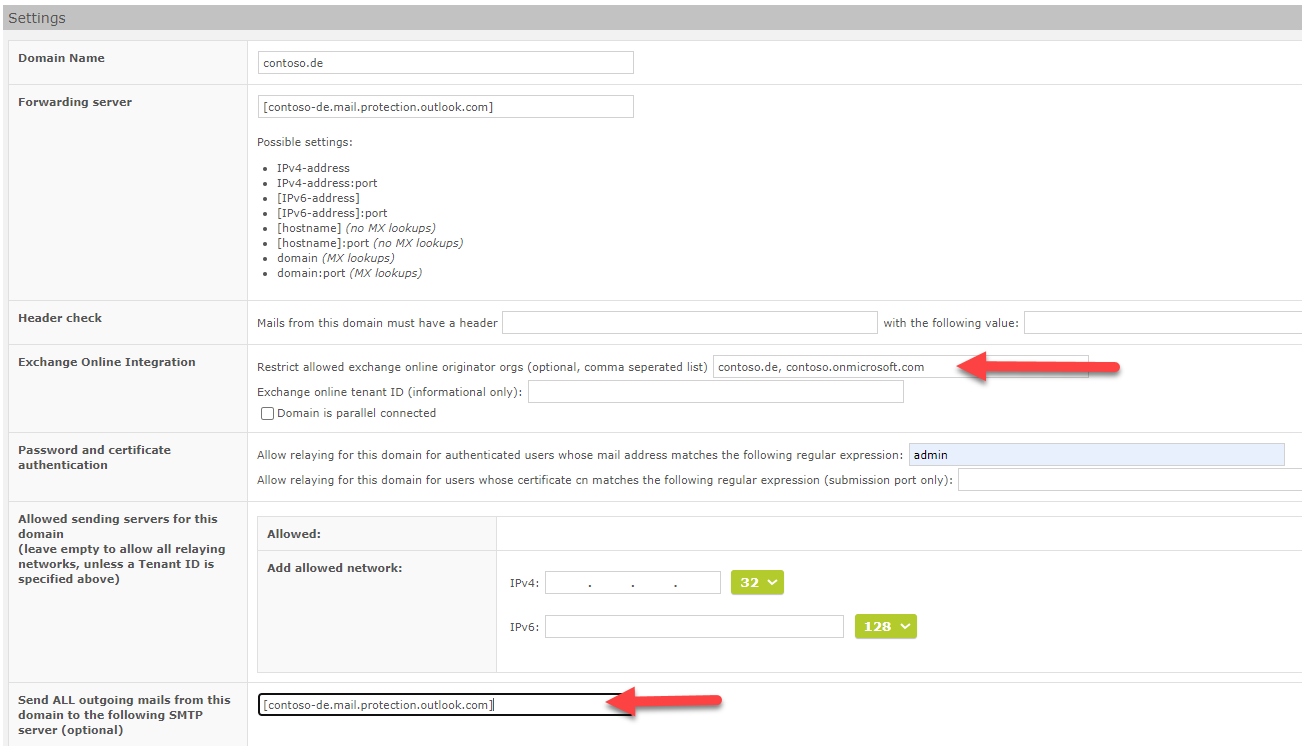
Task: Click the outgoing mails SMTP server field
Action: [x=445, y=705]
